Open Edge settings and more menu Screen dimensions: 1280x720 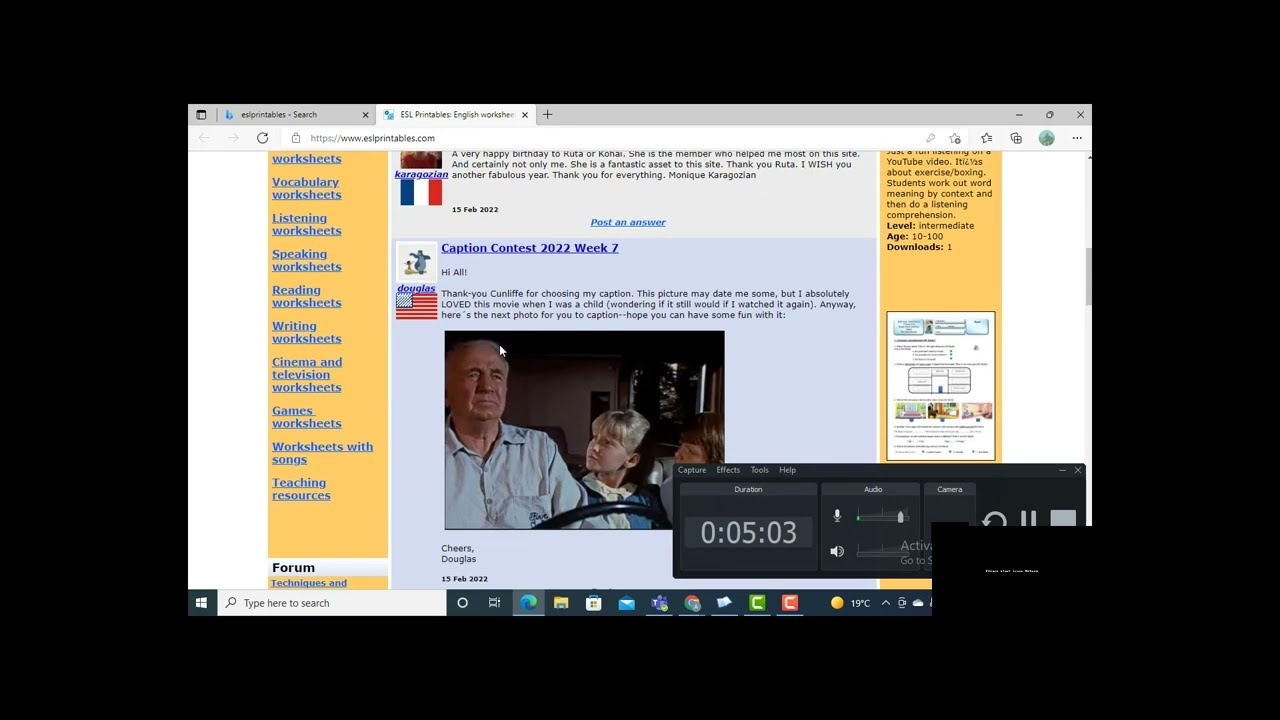[x=1077, y=138]
